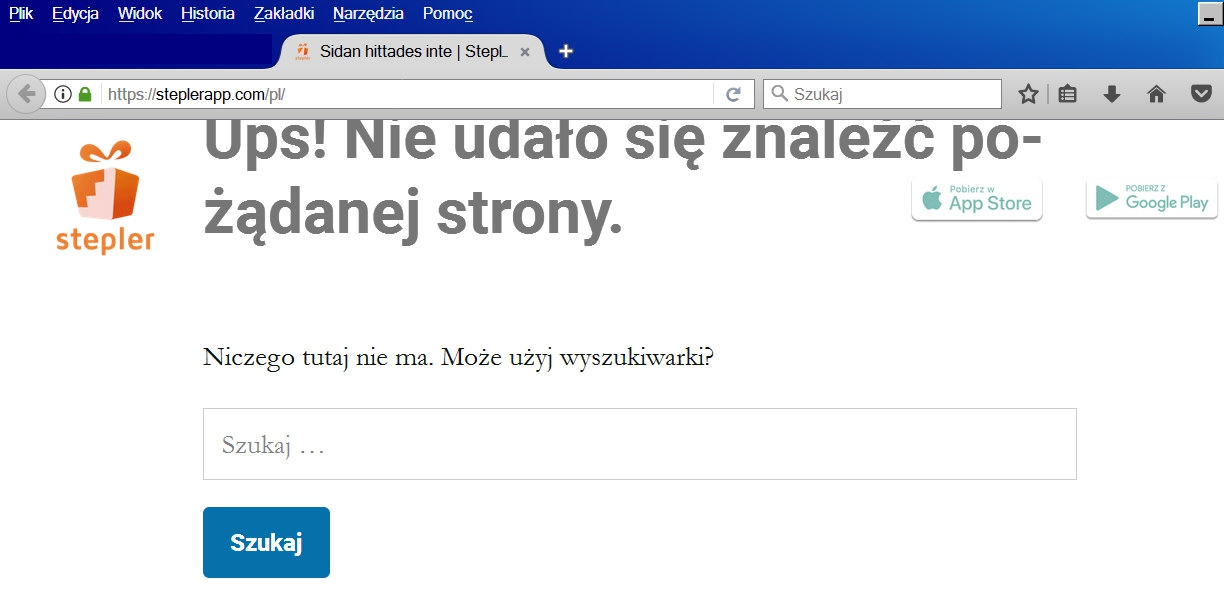Open the Plik menu
This screenshot has height=610, width=1224.
point(21,14)
